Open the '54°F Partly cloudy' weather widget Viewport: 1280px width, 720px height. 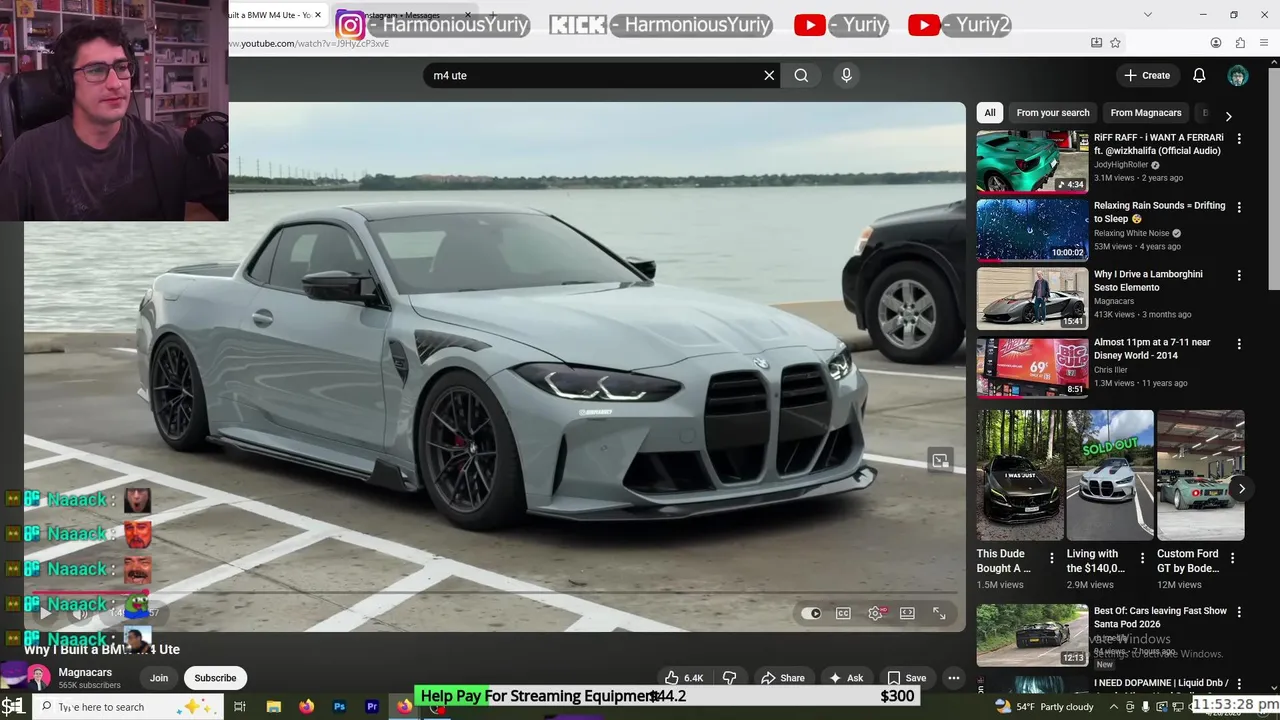(x=1044, y=707)
